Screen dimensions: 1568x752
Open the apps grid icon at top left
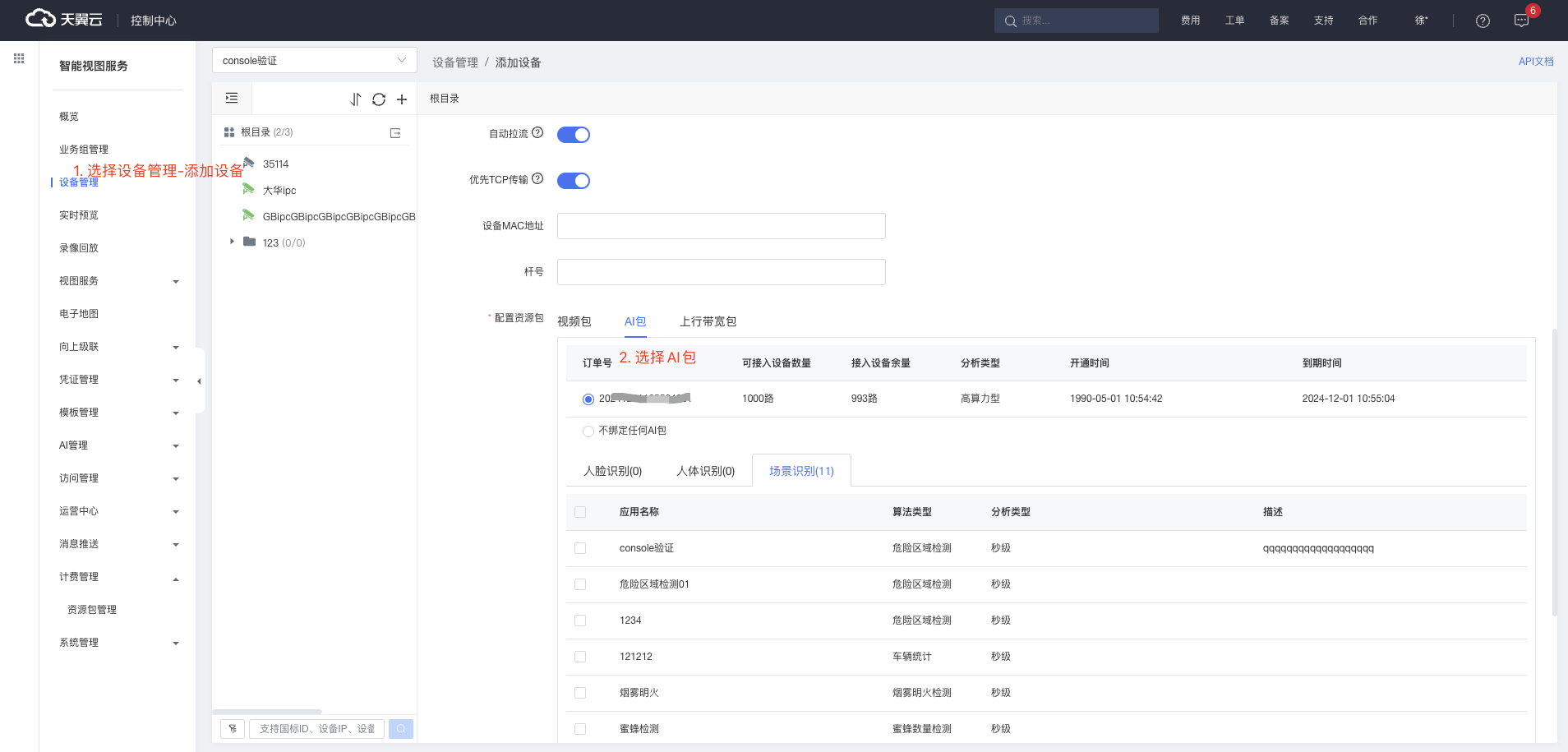click(x=19, y=58)
